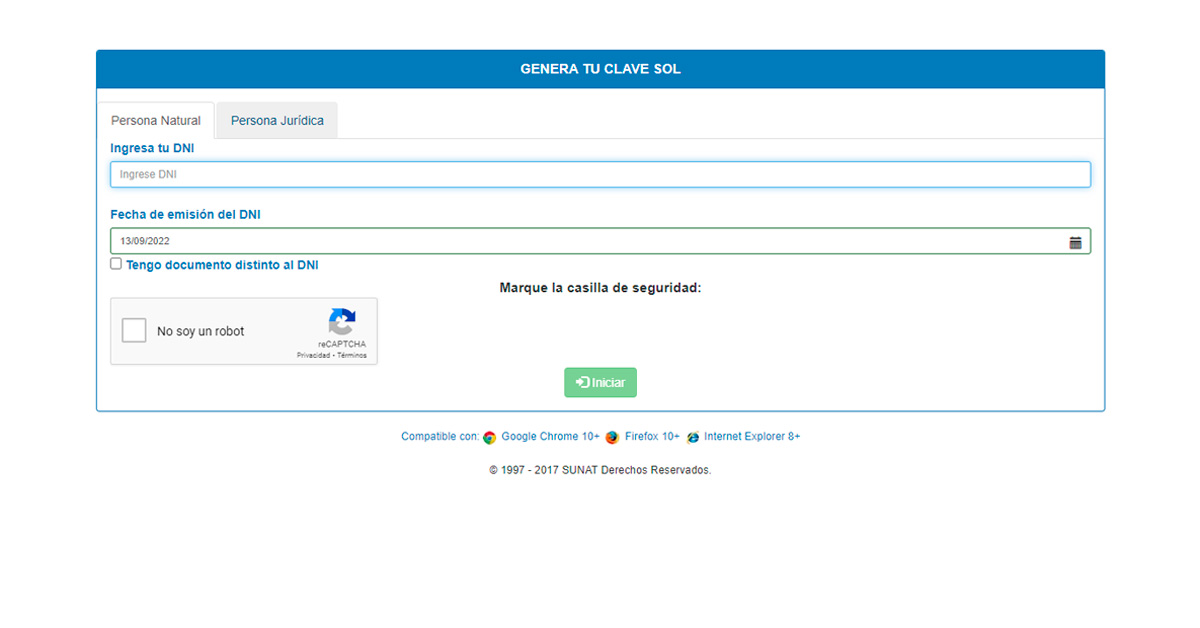Click the GENERA TU CLAVE SOL header bar
This screenshot has height=628, width=1200.
(x=600, y=68)
